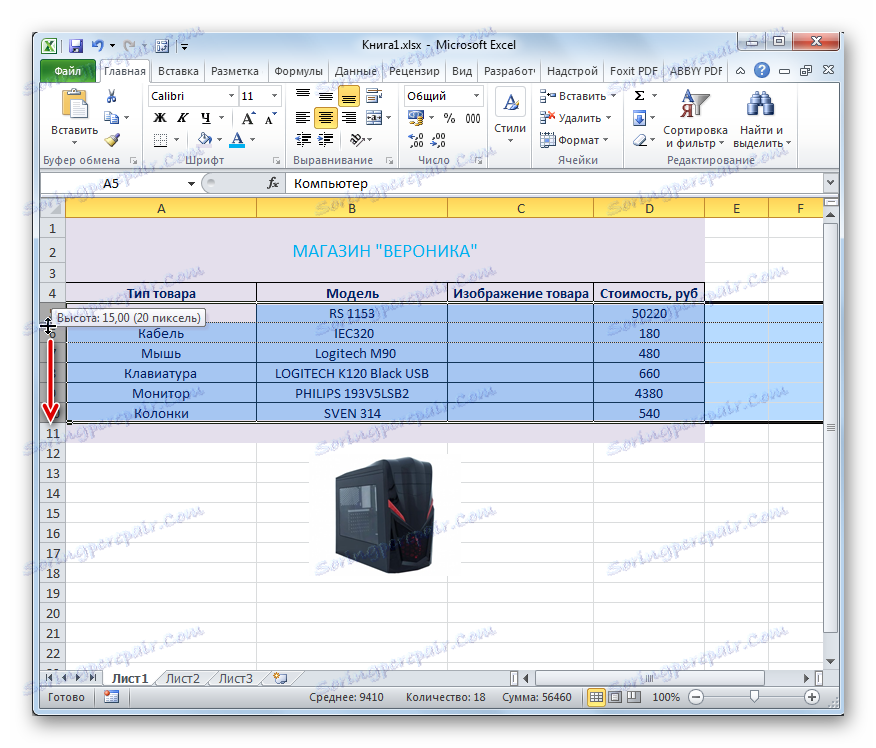Switch to the Формулы ribbon tab
This screenshot has width=876, height=748.
point(298,71)
